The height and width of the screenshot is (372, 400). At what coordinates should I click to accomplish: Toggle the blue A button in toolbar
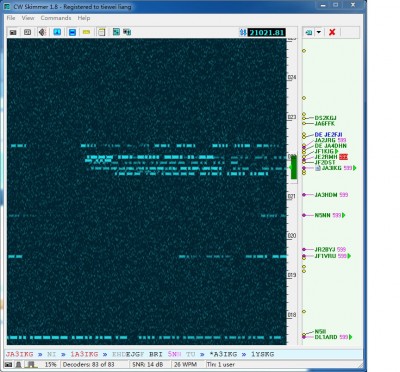pyautogui.click(x=57, y=32)
